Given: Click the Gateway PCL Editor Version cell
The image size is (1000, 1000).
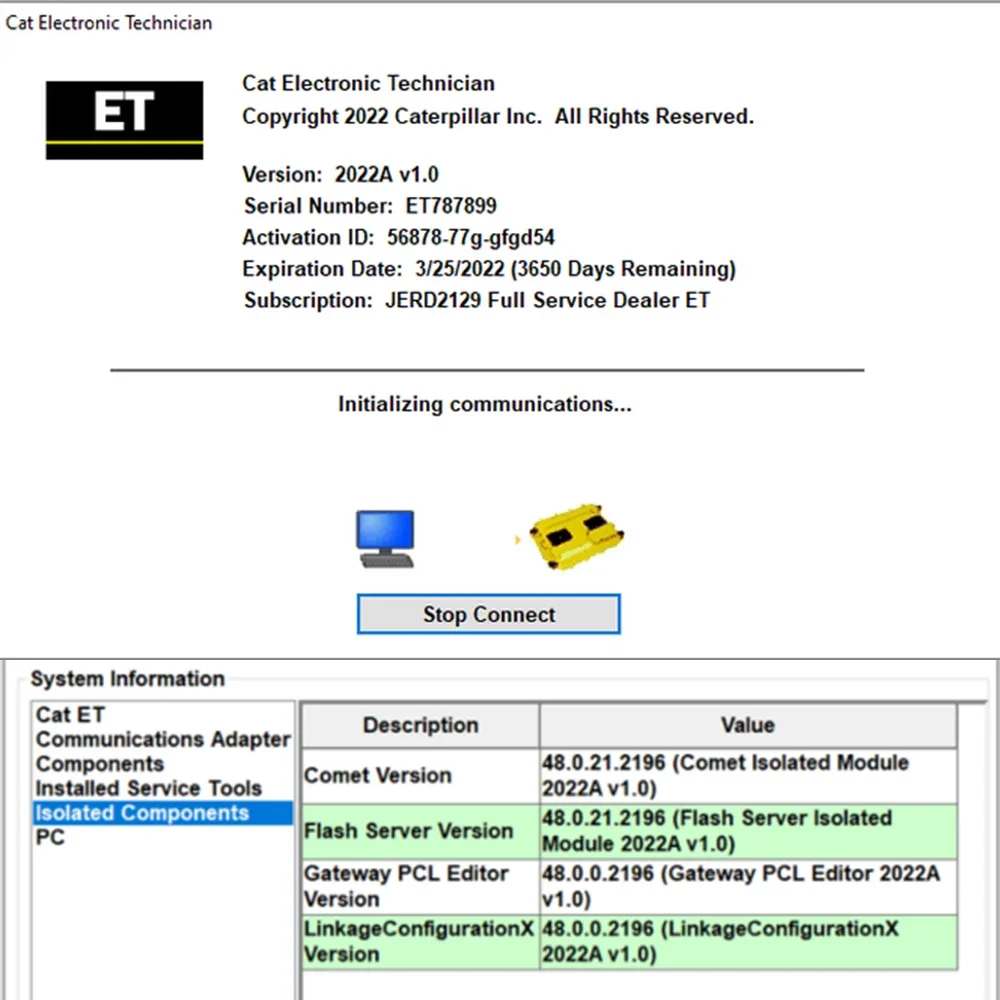Looking at the screenshot, I should click(x=420, y=887).
